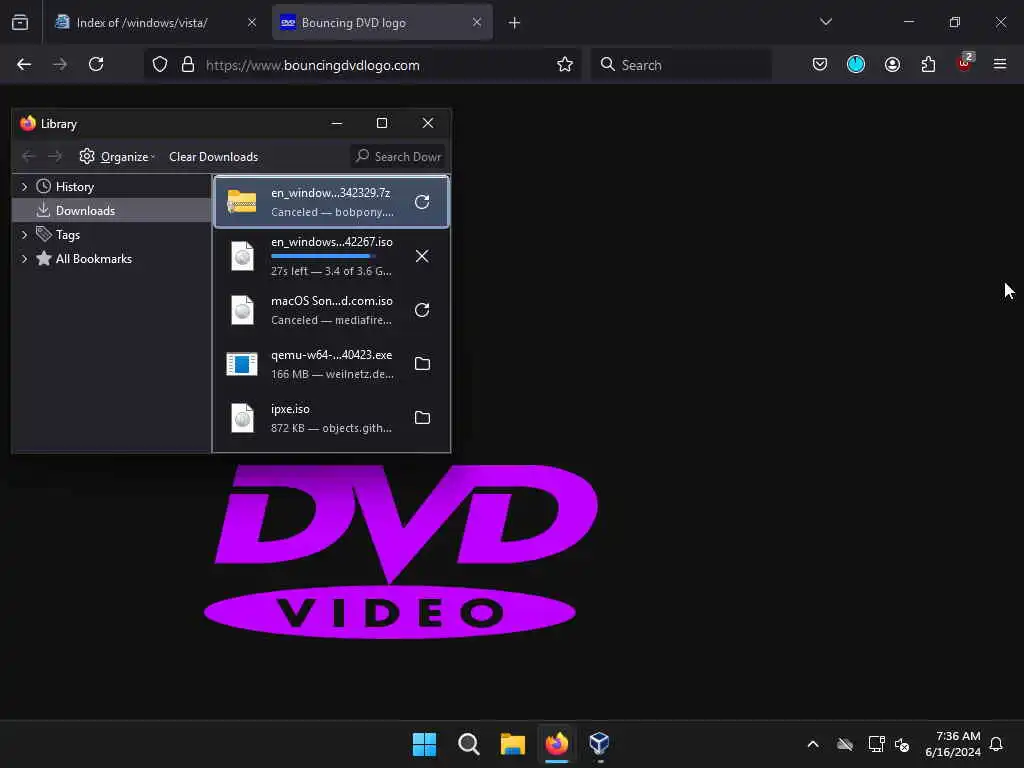The height and width of the screenshot is (768, 1024).
Task: Open the Extensions puzzle icon
Action: (x=928, y=64)
